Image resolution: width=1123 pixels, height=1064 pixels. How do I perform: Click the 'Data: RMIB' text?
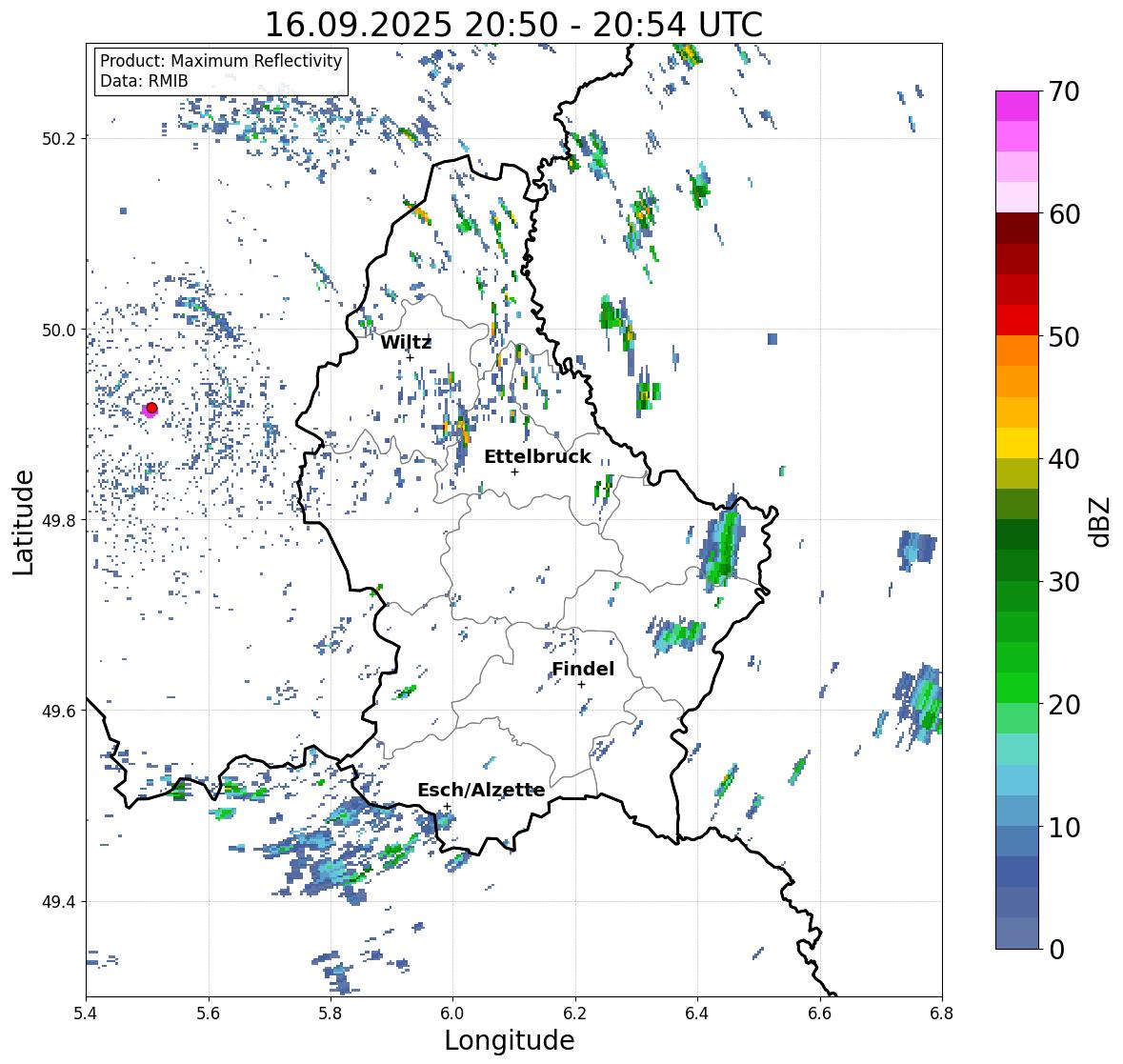point(144,81)
